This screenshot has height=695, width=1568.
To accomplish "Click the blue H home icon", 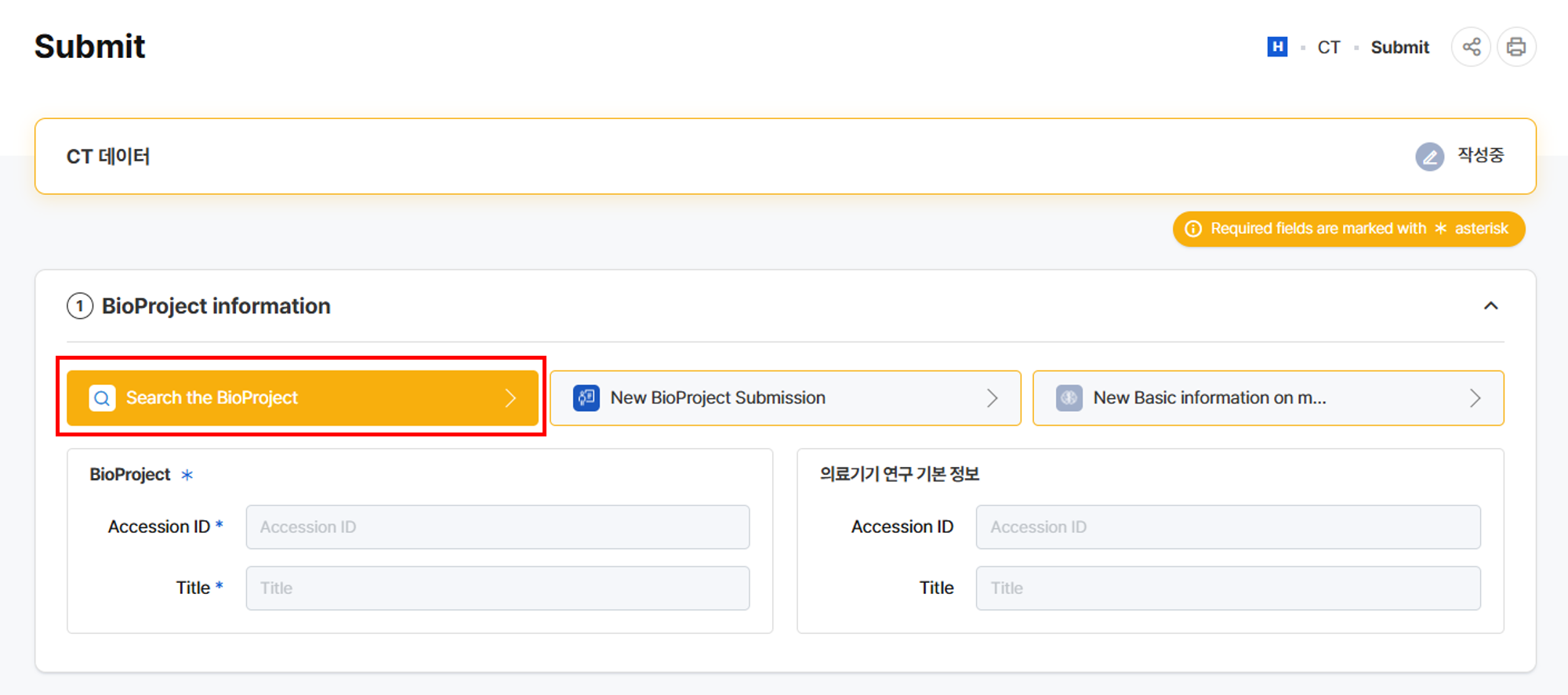I will [x=1277, y=47].
